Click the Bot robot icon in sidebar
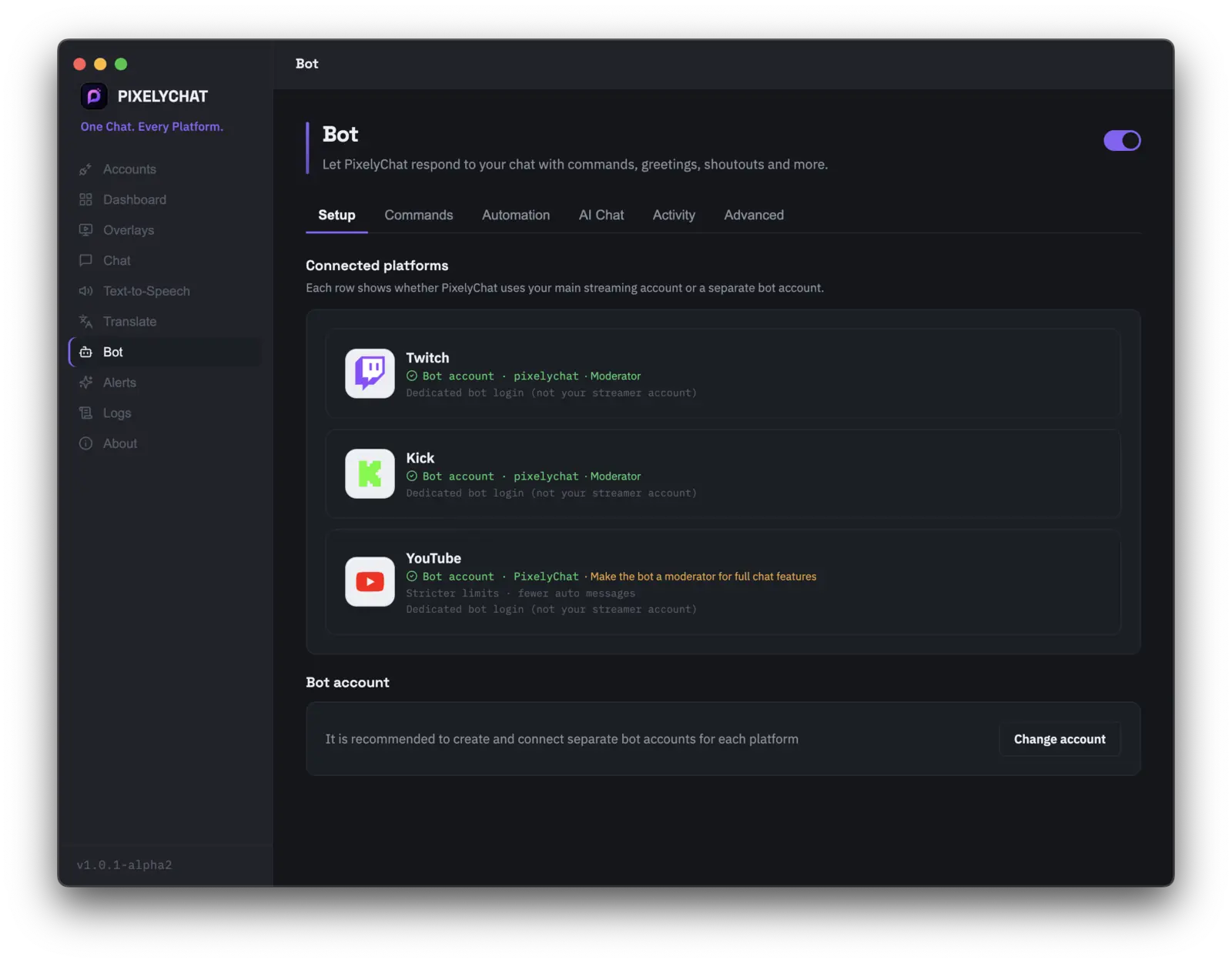1232x963 pixels. (85, 352)
